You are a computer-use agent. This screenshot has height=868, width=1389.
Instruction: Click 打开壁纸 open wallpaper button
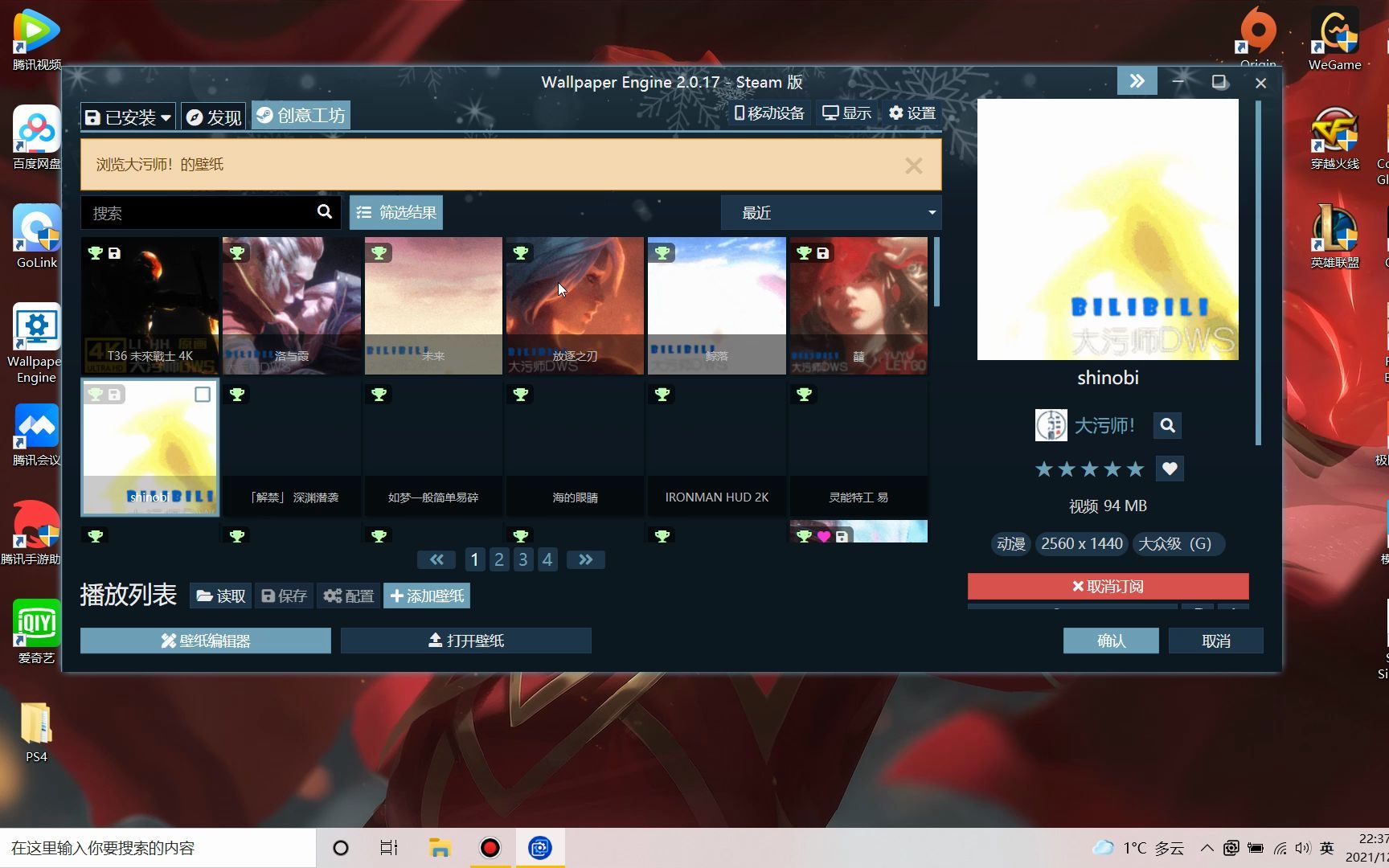tap(466, 641)
